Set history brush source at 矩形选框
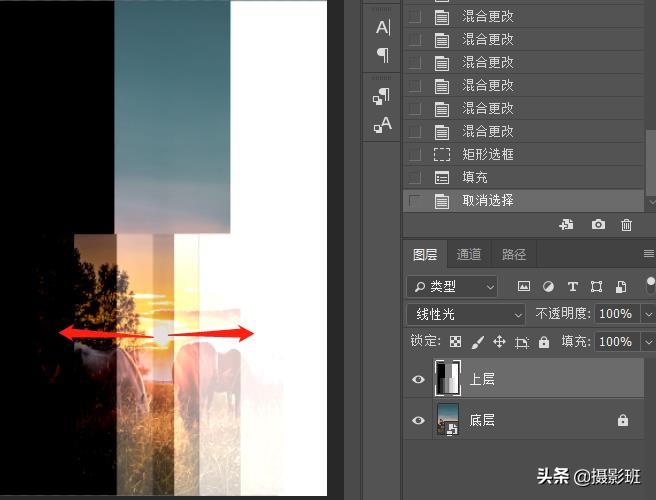The width and height of the screenshot is (656, 500). tap(415, 154)
